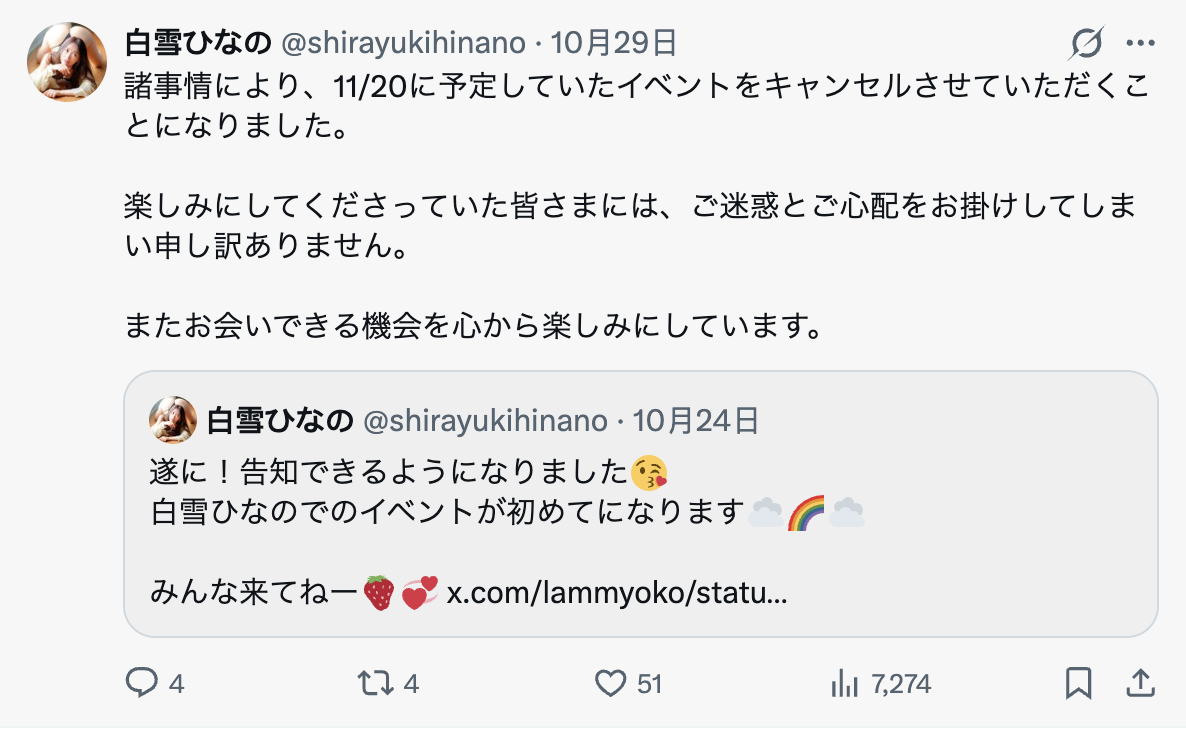
Task: Bookmark the post with the bookmark icon
Action: click(1079, 684)
